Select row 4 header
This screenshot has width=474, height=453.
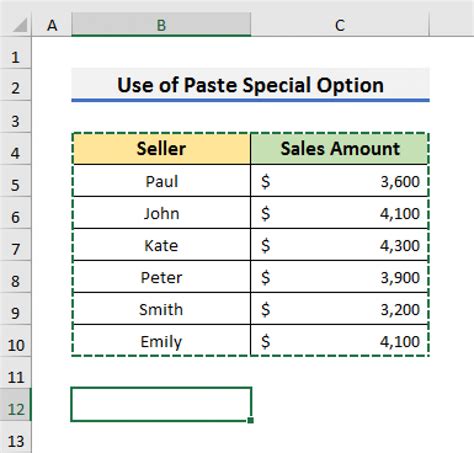[x=16, y=149]
